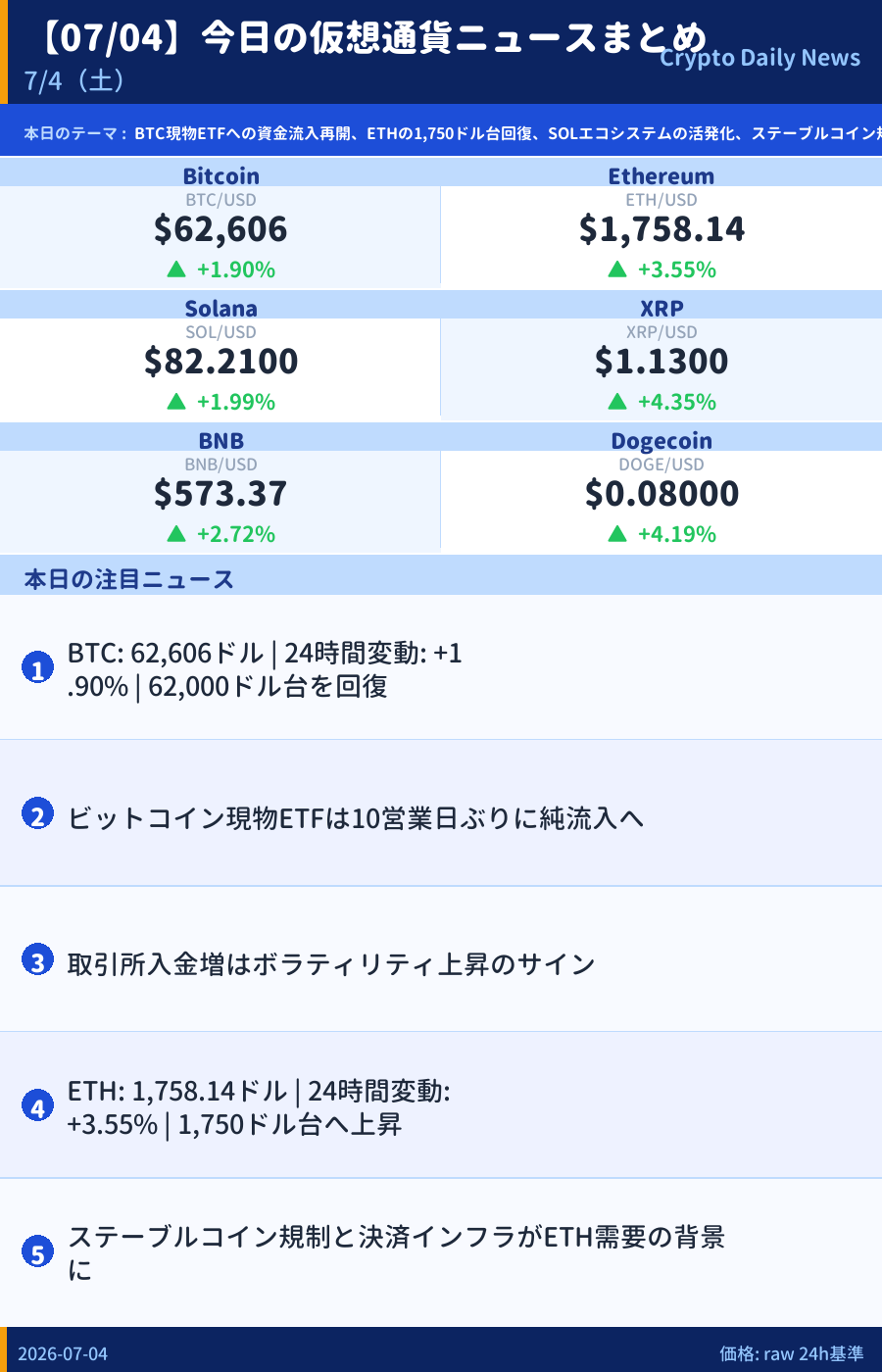Click Bitcoin's green up-arrow indicator

pyautogui.click(x=176, y=269)
